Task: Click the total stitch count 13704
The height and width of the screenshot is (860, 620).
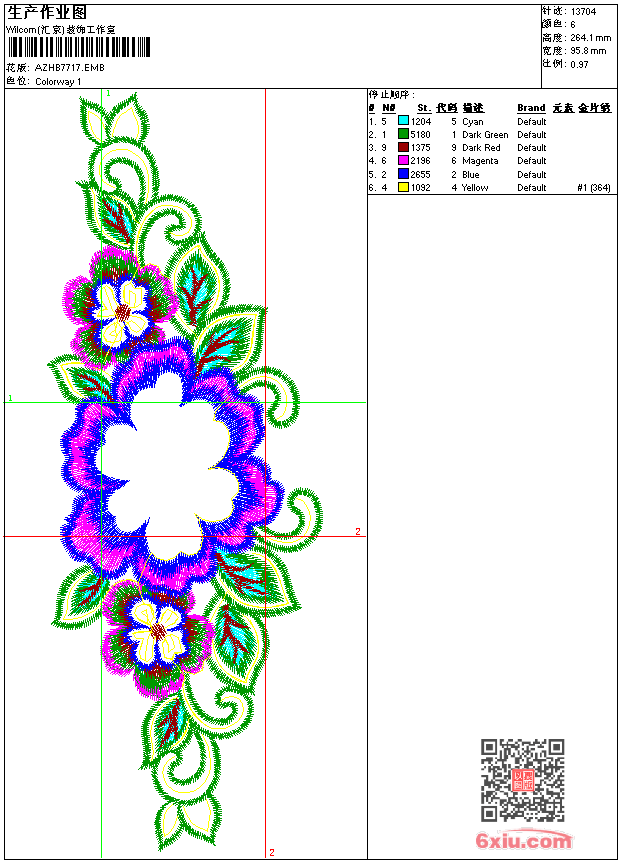Action: (x=583, y=12)
